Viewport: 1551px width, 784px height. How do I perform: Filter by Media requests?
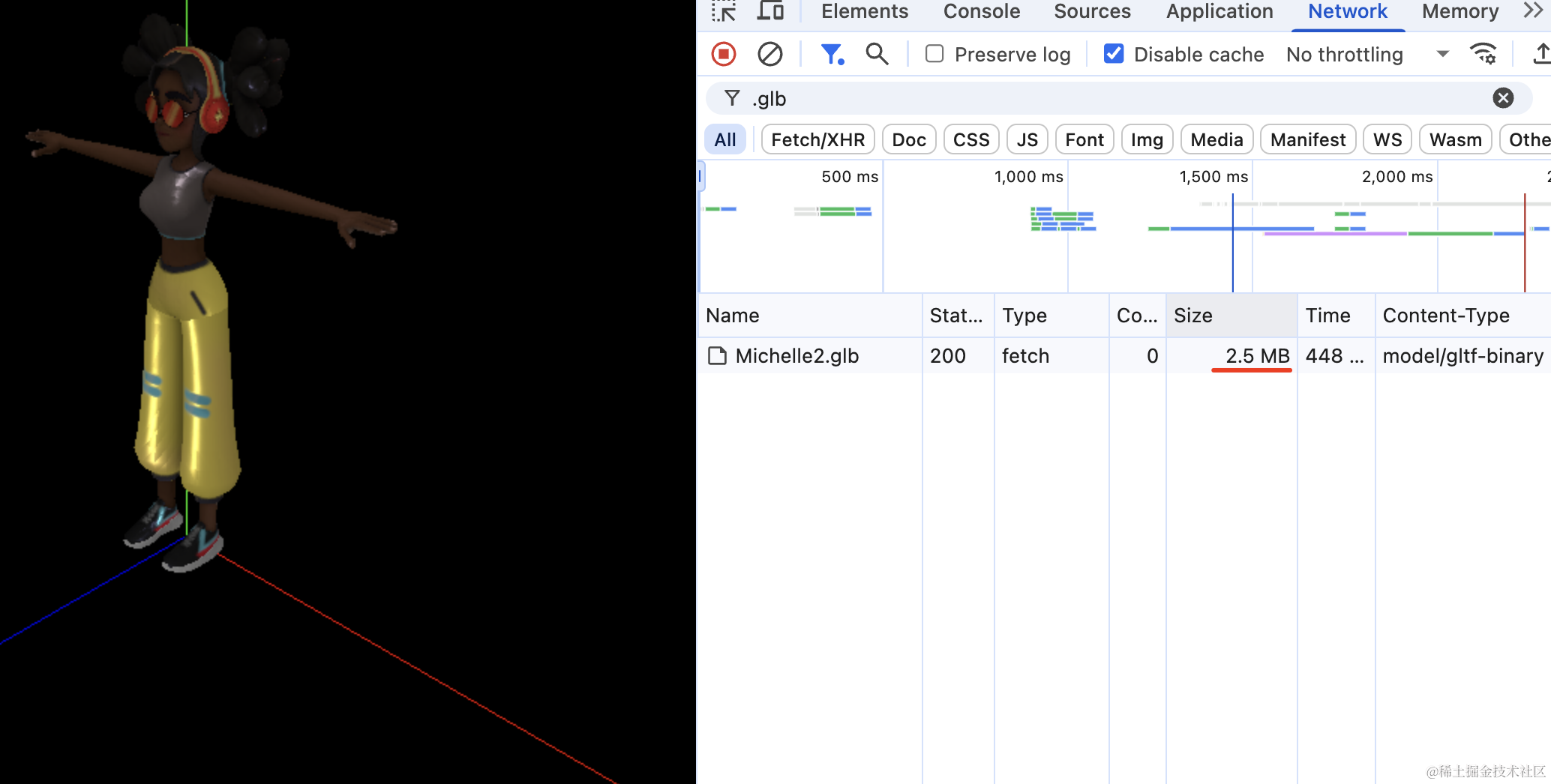[1216, 139]
